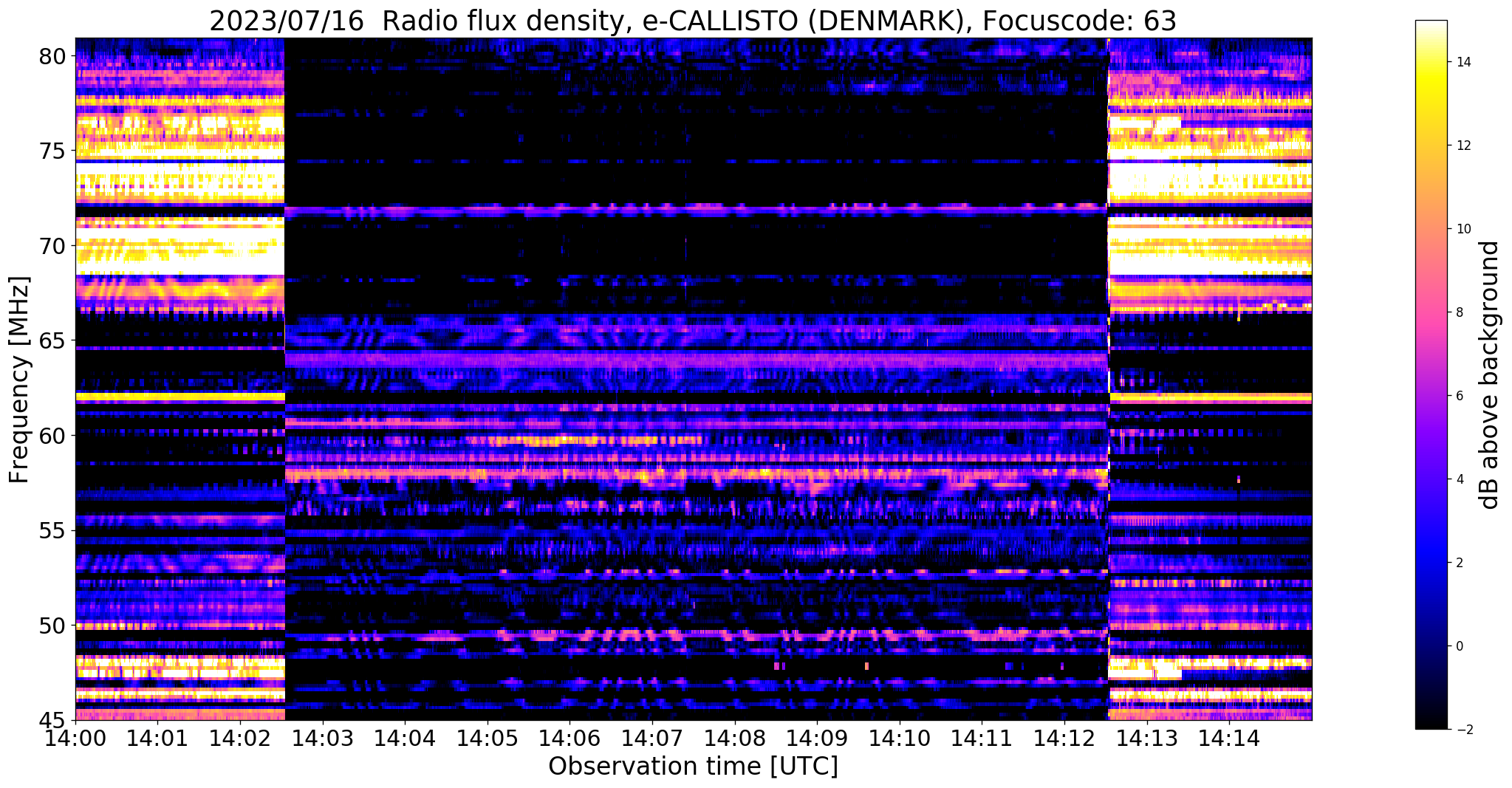Click the colorbar tick value 10
The height and width of the screenshot is (788, 1512).
pyautogui.click(x=1463, y=229)
